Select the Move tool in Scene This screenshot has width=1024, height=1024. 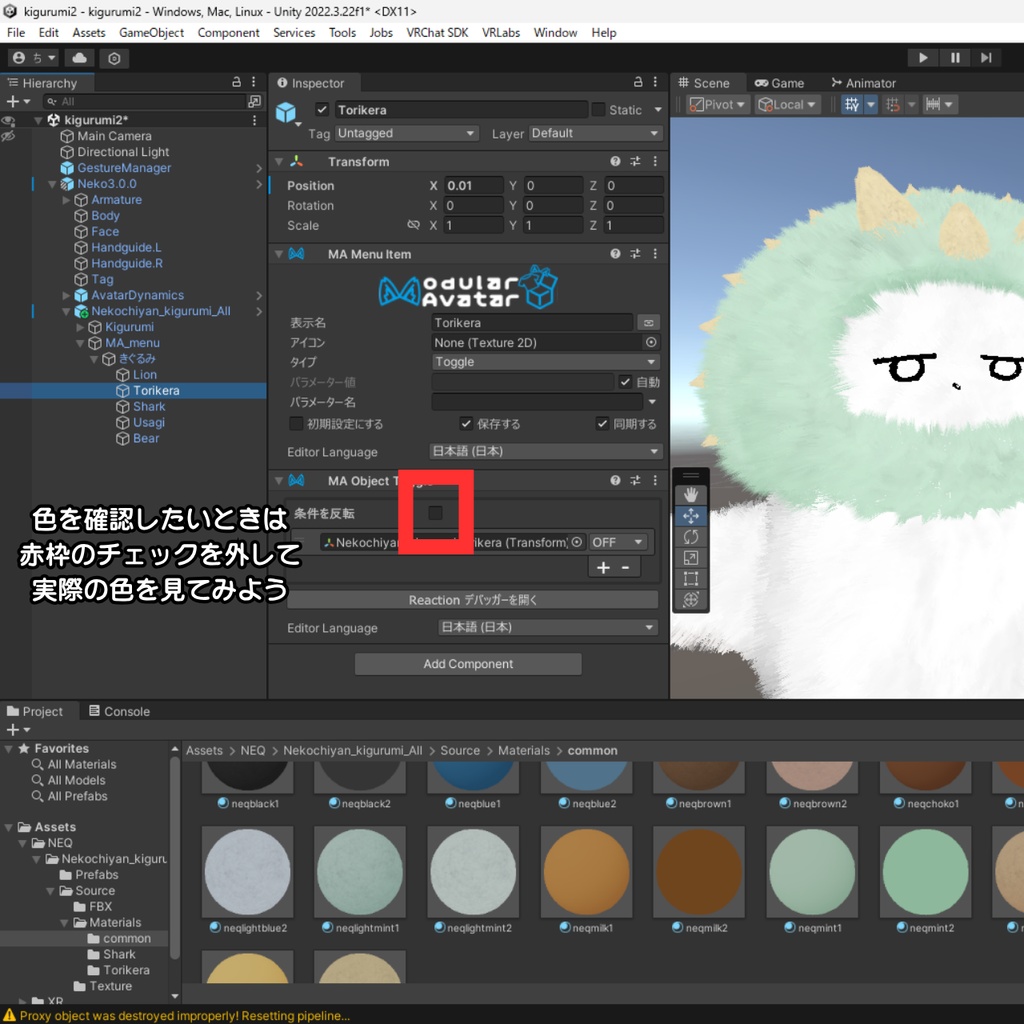(x=691, y=516)
